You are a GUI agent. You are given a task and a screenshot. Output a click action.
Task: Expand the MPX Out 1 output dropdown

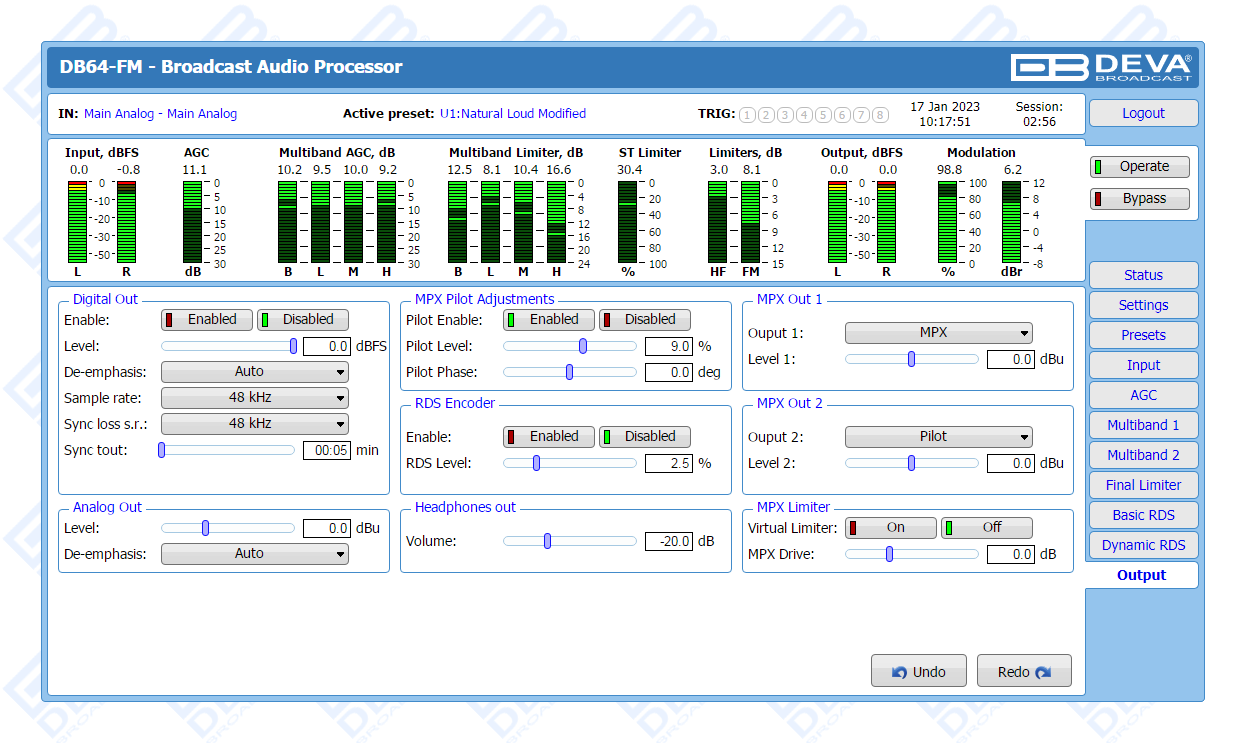pos(938,333)
